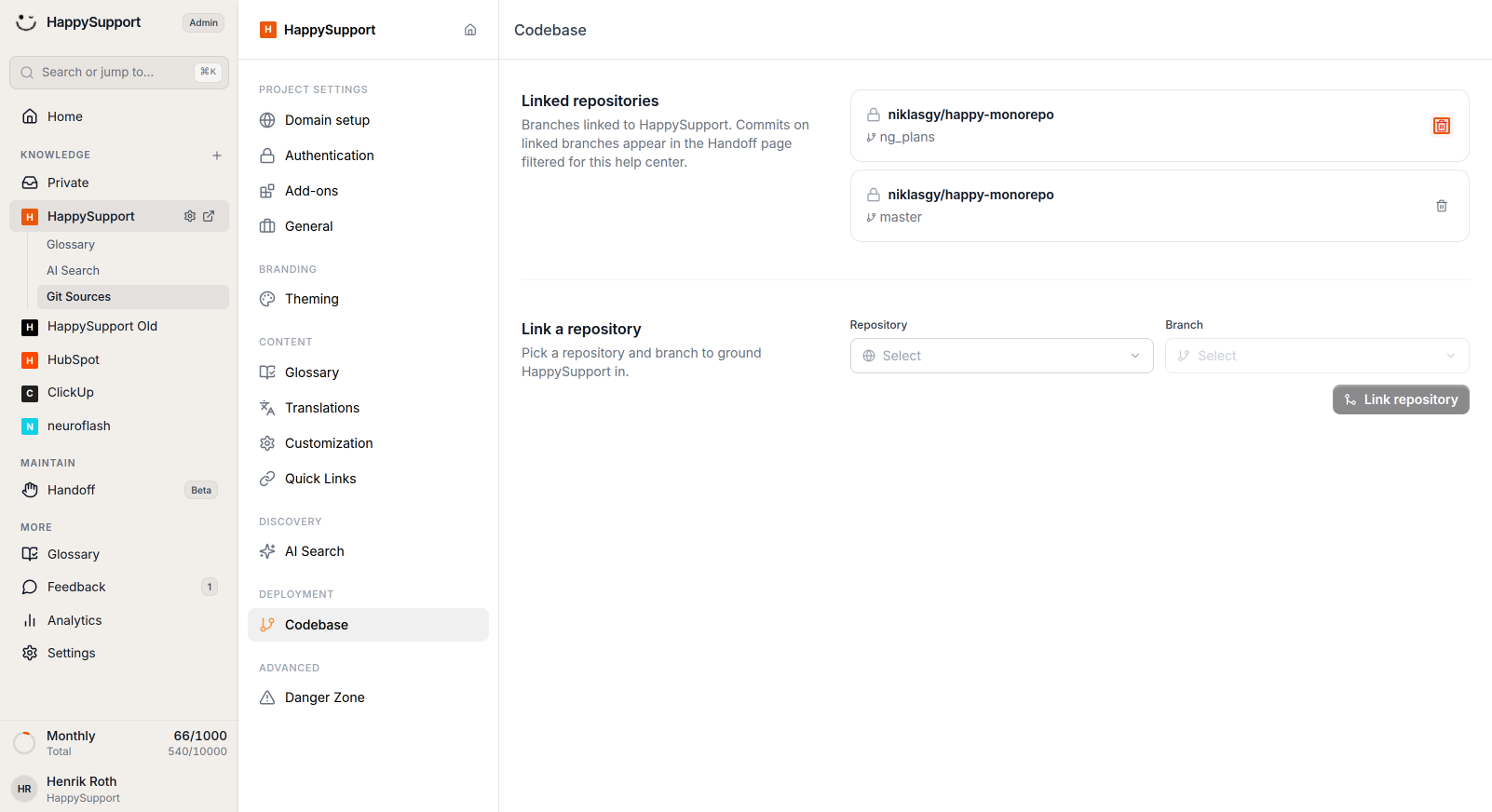Click the neuroflash cyan badge icon
This screenshot has height=812, width=1492.
click(30, 426)
